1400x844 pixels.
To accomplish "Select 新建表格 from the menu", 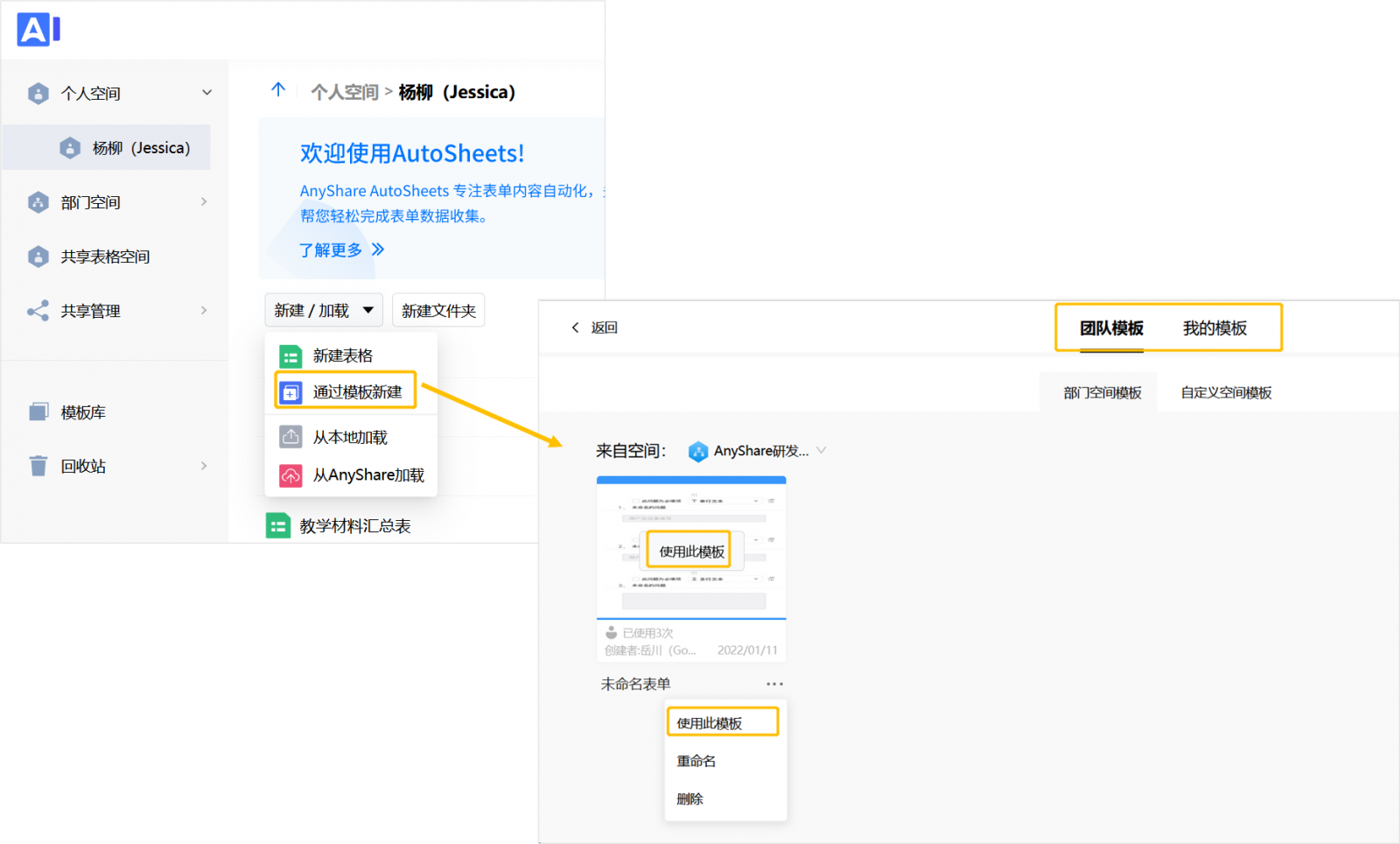I will pyautogui.click(x=351, y=356).
